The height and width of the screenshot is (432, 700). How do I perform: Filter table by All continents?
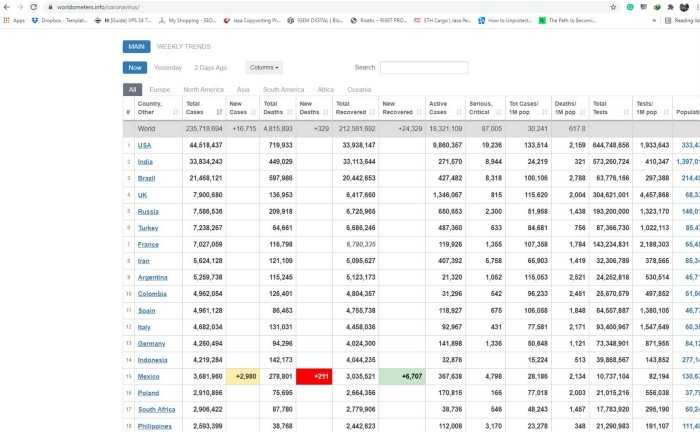click(133, 90)
